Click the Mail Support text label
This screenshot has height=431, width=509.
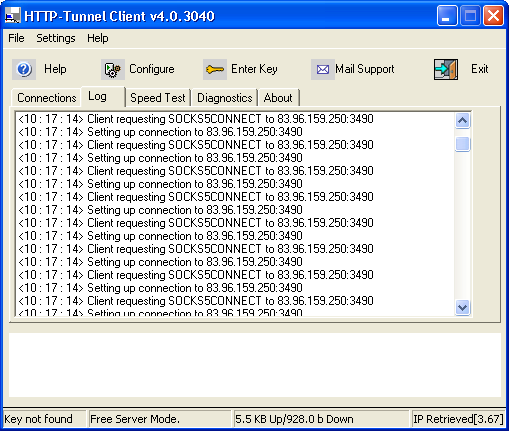coord(365,69)
